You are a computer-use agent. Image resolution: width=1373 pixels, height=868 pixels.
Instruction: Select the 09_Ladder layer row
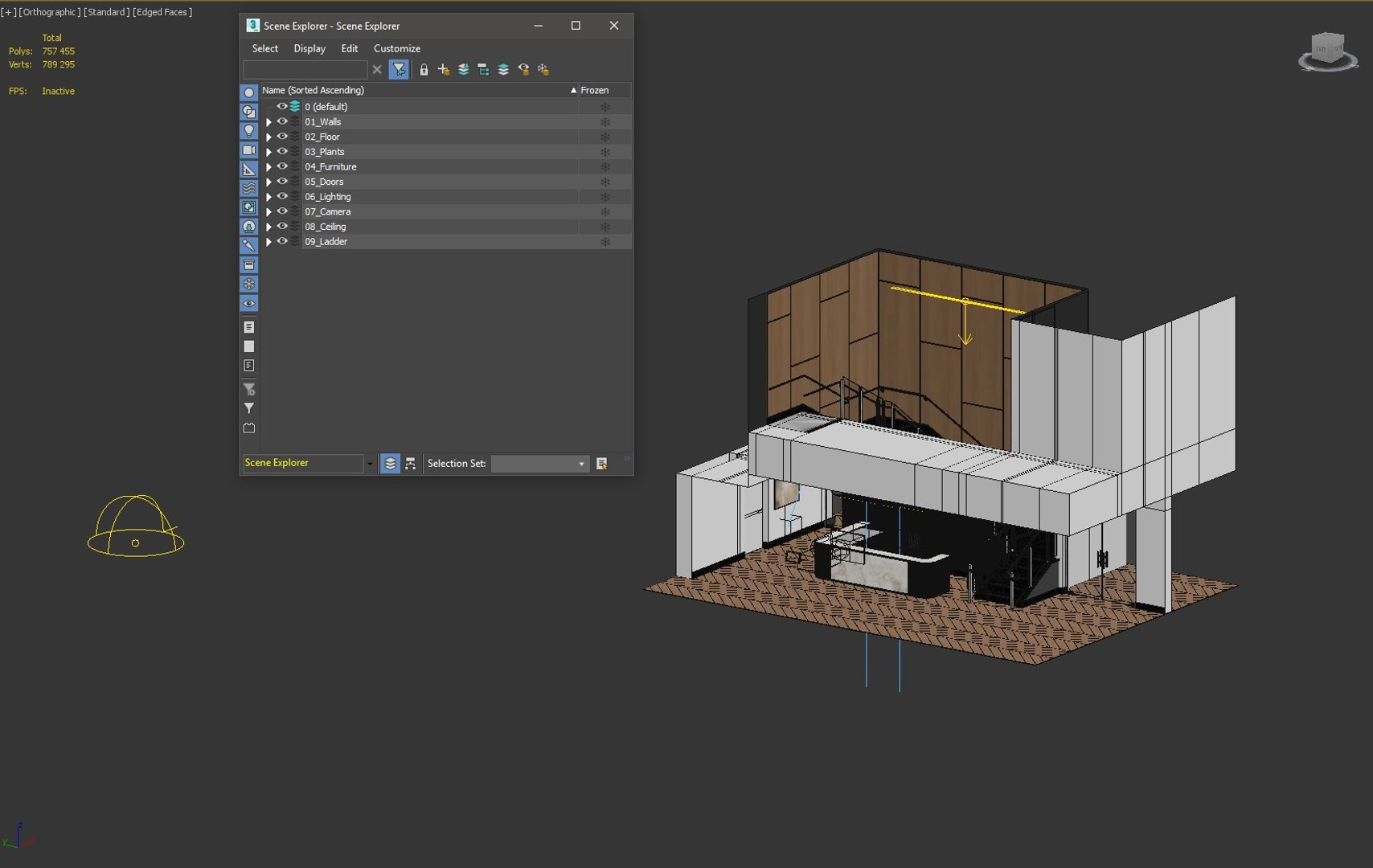(x=326, y=242)
